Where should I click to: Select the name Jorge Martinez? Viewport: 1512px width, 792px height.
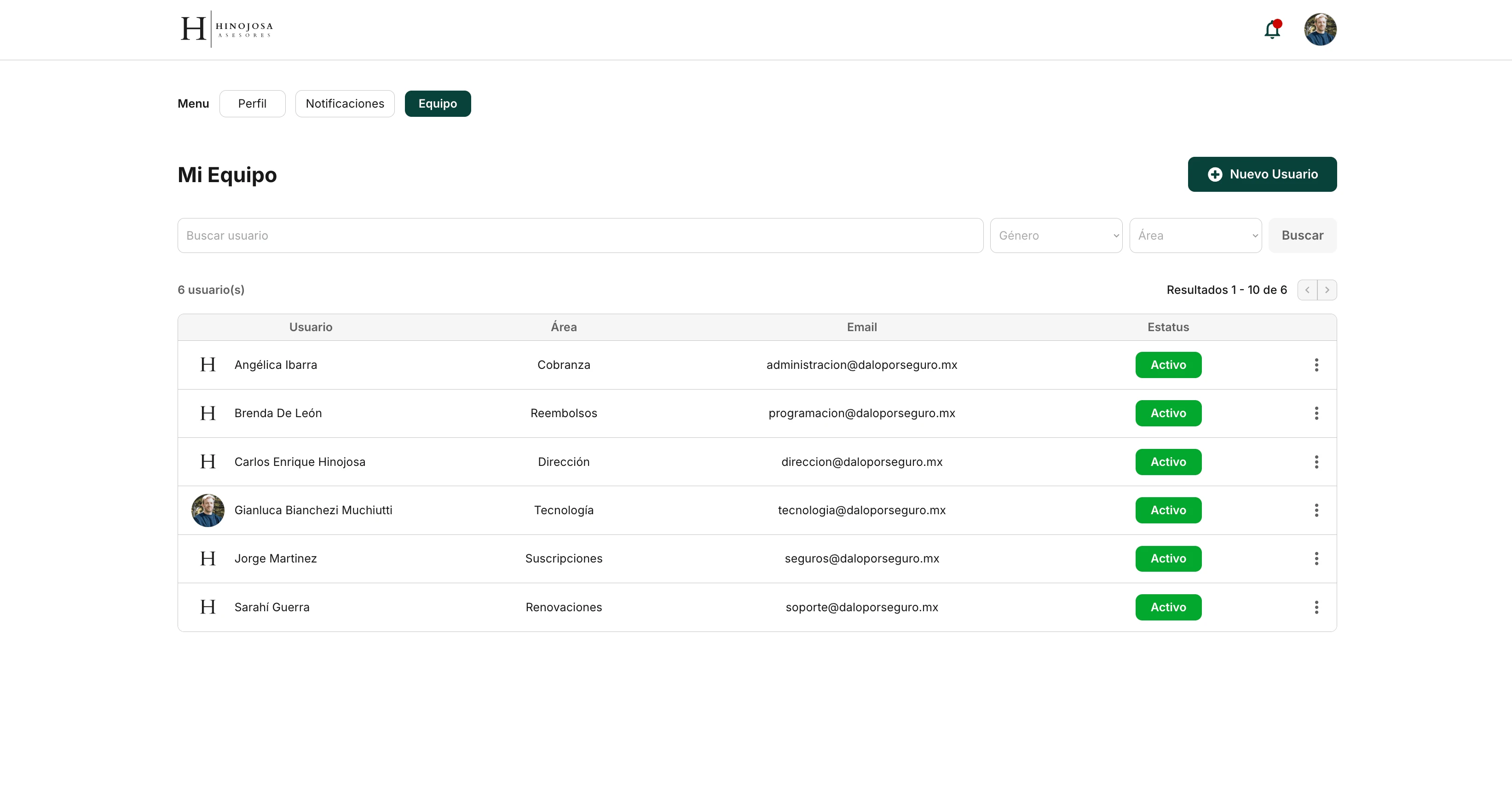pos(275,558)
